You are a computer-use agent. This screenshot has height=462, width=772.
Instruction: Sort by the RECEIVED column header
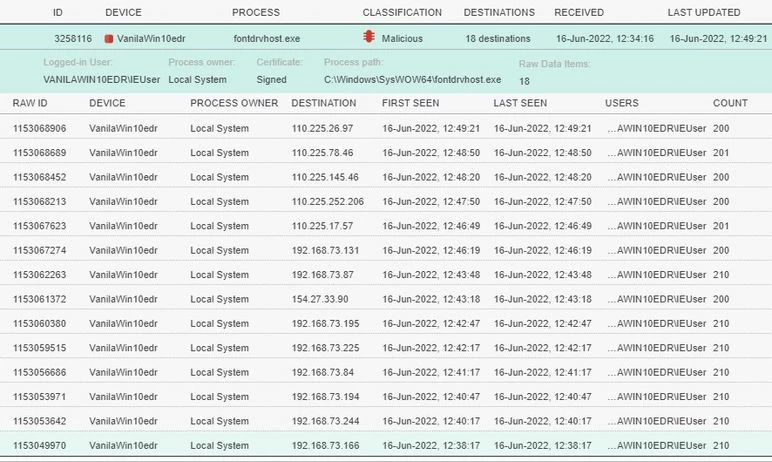pos(579,12)
